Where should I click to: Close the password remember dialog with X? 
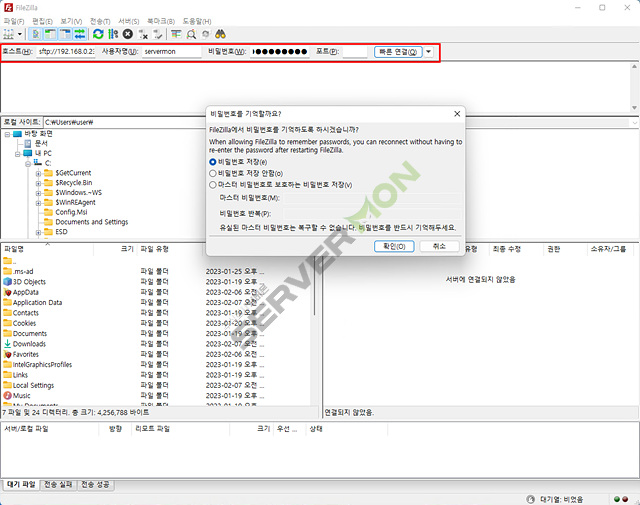coord(457,114)
